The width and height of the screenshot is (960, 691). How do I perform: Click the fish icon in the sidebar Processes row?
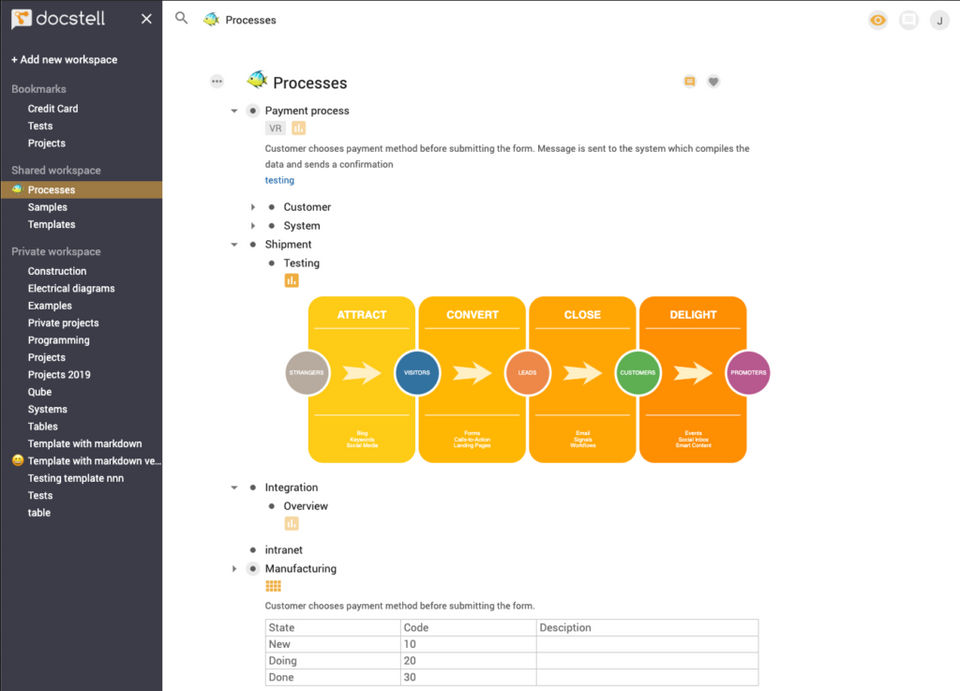(18, 189)
